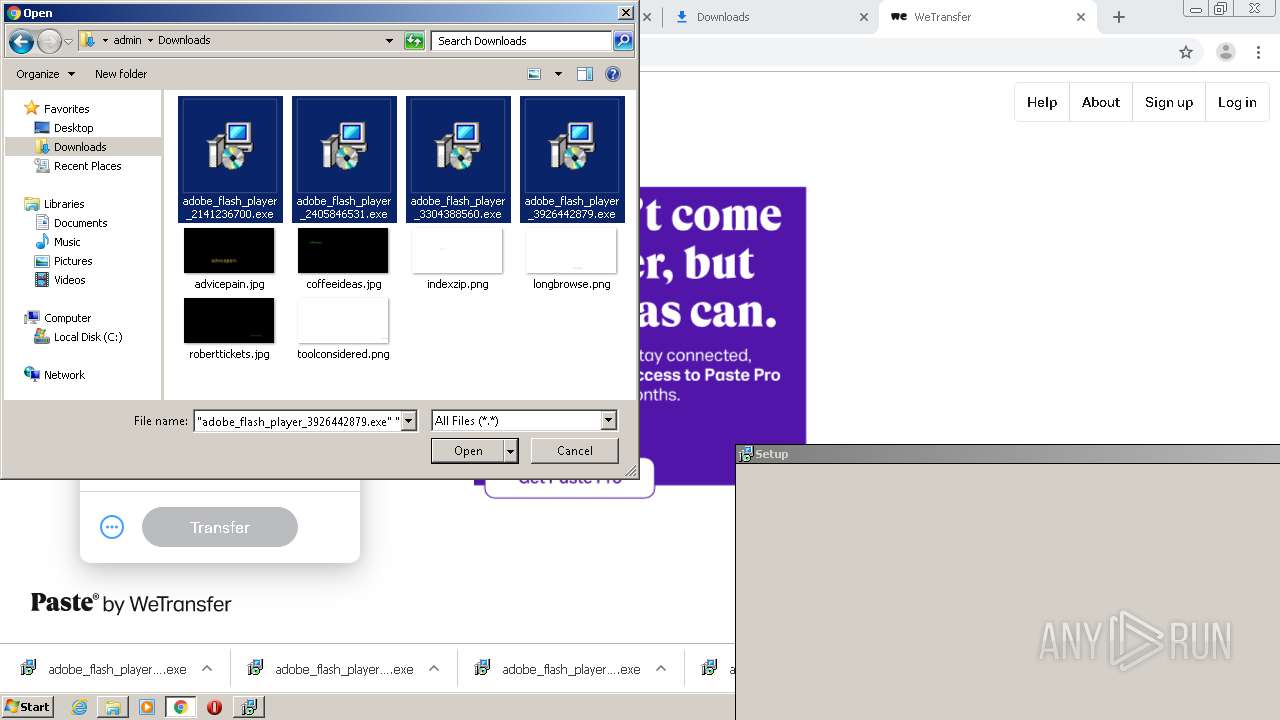Expand the recent locations dropdown arrow
Viewport: 1280px width, 720px height.
click(x=68, y=41)
